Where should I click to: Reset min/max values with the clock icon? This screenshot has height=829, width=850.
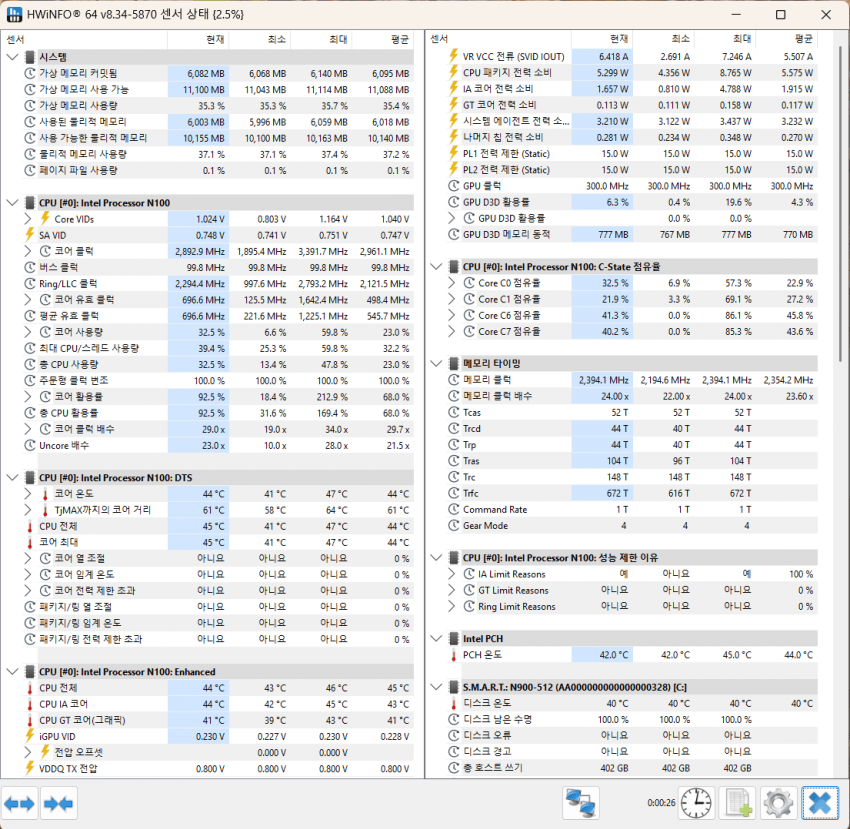695,803
